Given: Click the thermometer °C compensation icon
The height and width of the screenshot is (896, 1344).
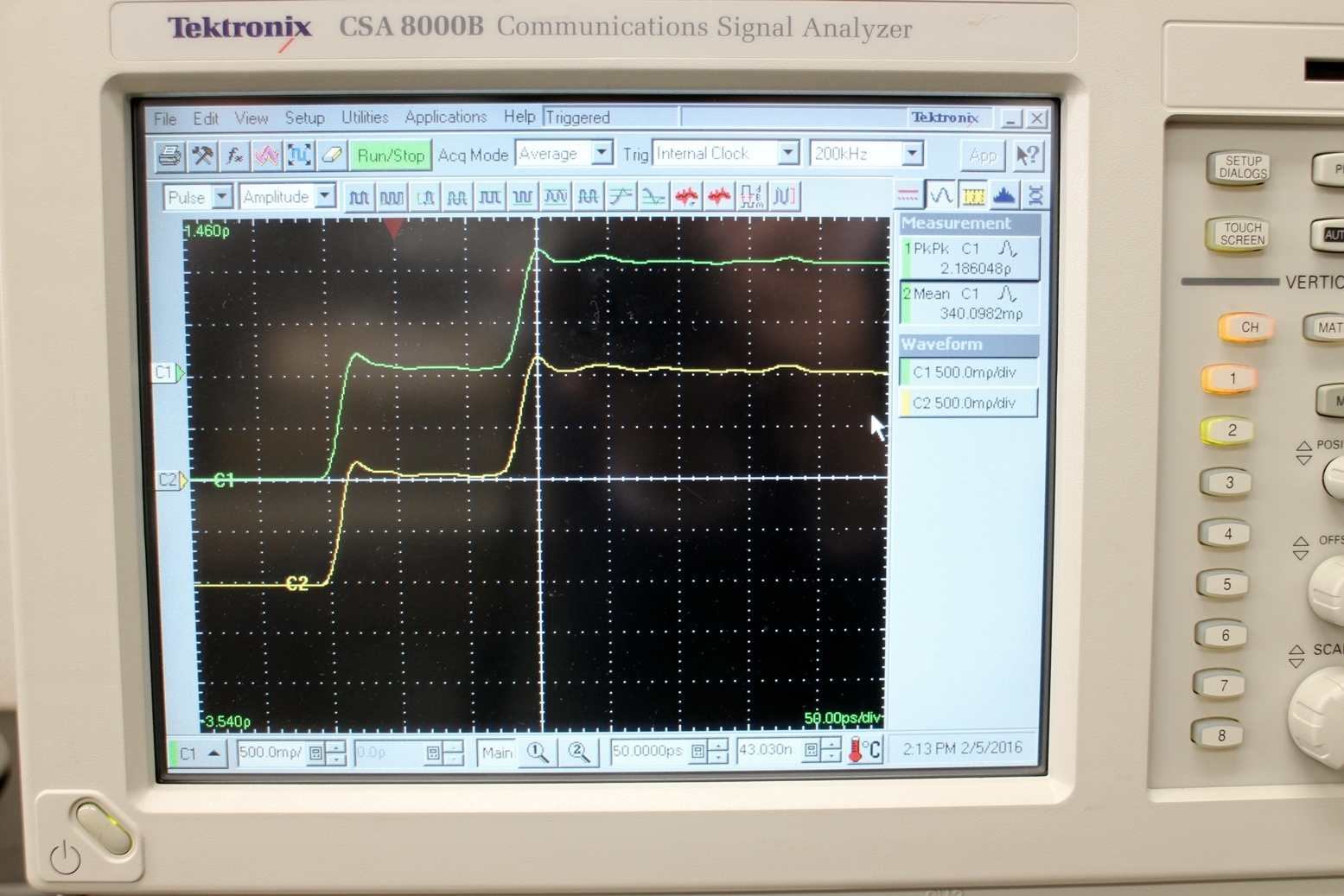Looking at the screenshot, I should (x=864, y=750).
